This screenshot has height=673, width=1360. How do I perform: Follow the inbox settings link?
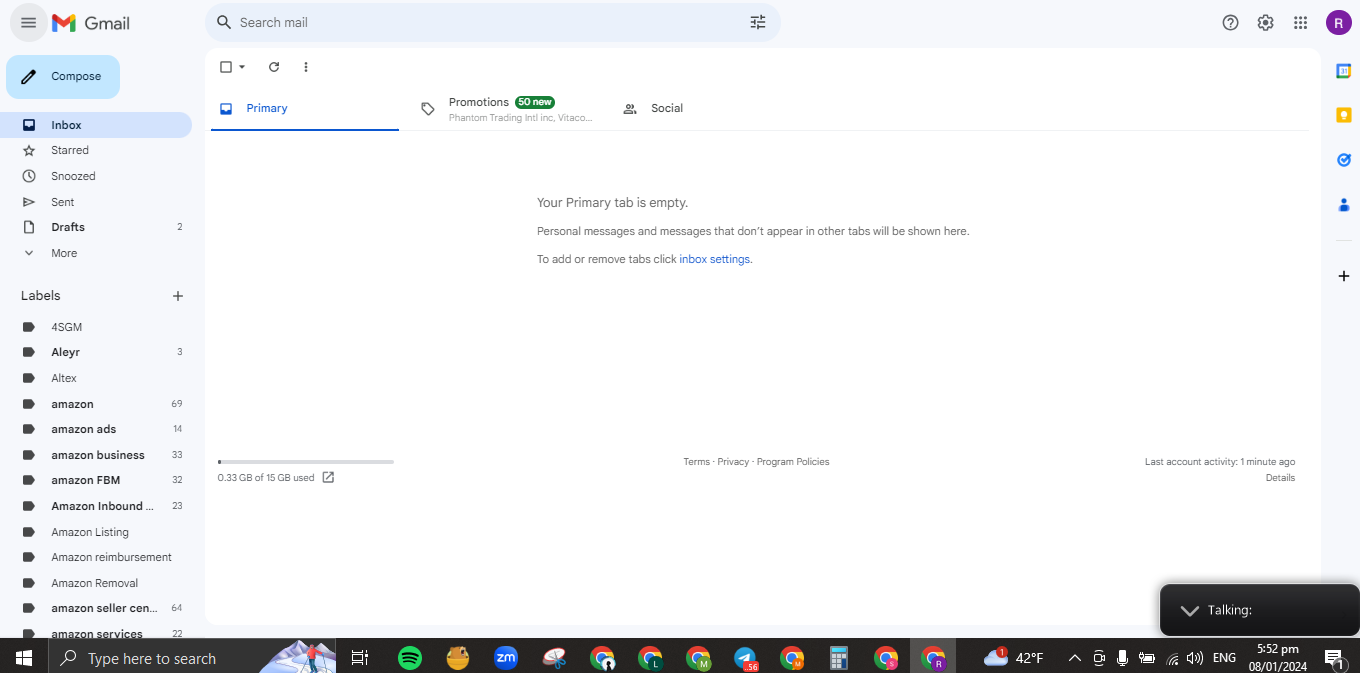coord(715,259)
